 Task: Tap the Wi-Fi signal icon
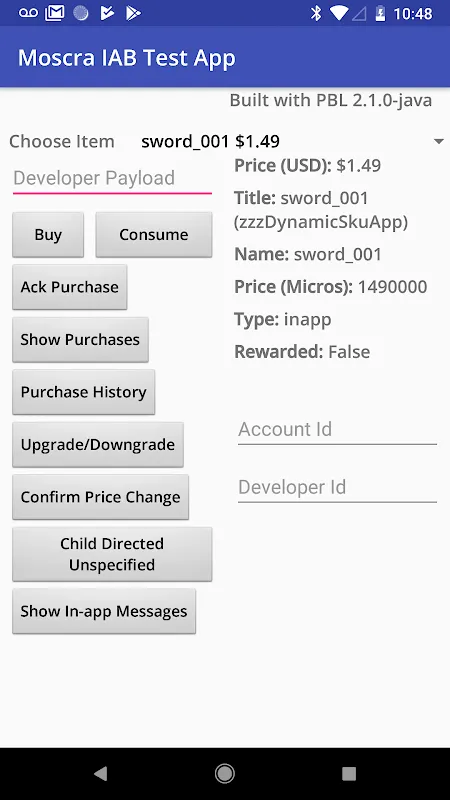(338, 13)
